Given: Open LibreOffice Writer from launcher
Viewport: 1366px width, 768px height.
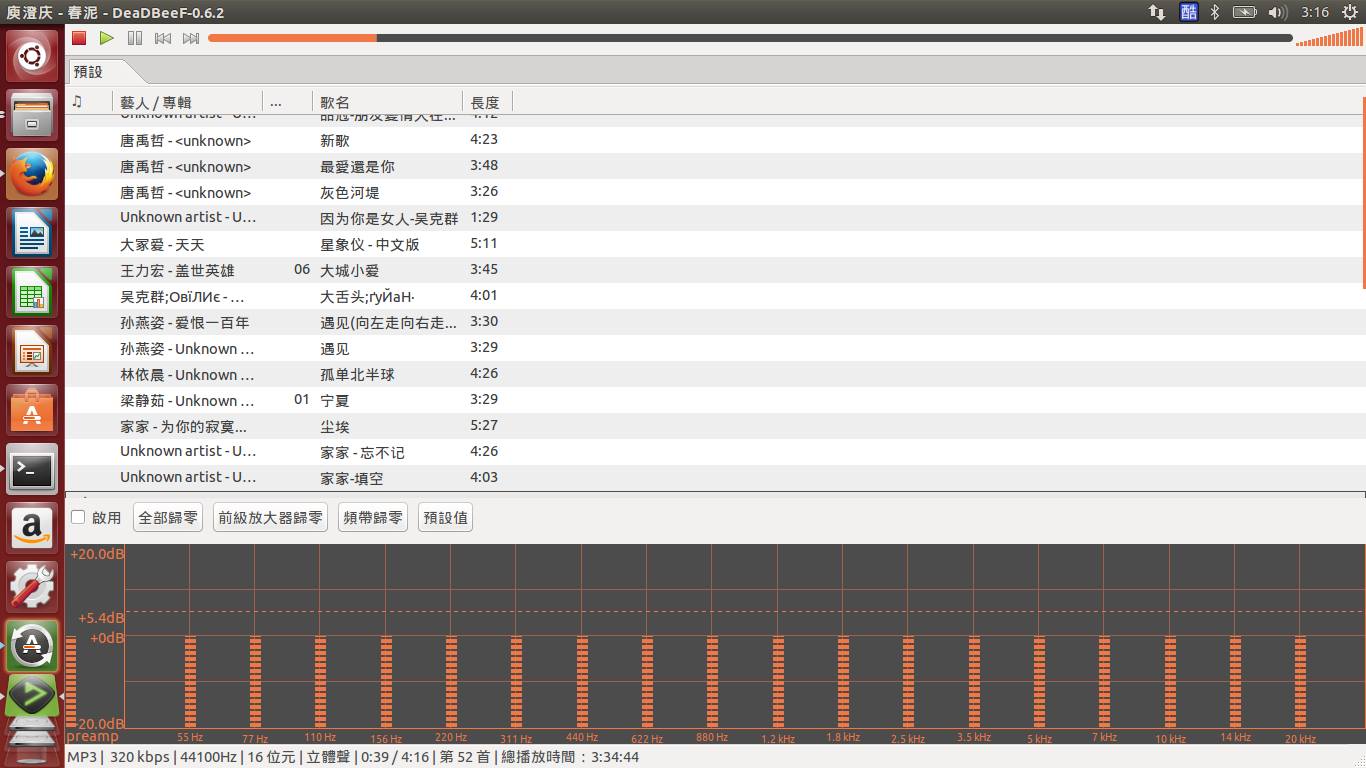Looking at the screenshot, I should [32, 233].
